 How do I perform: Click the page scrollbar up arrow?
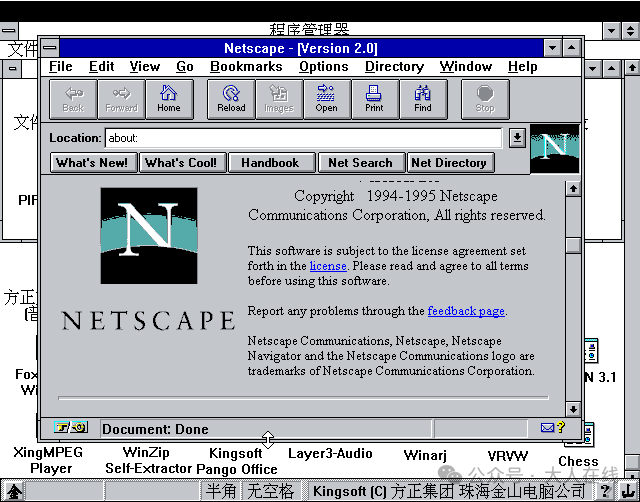point(573,189)
